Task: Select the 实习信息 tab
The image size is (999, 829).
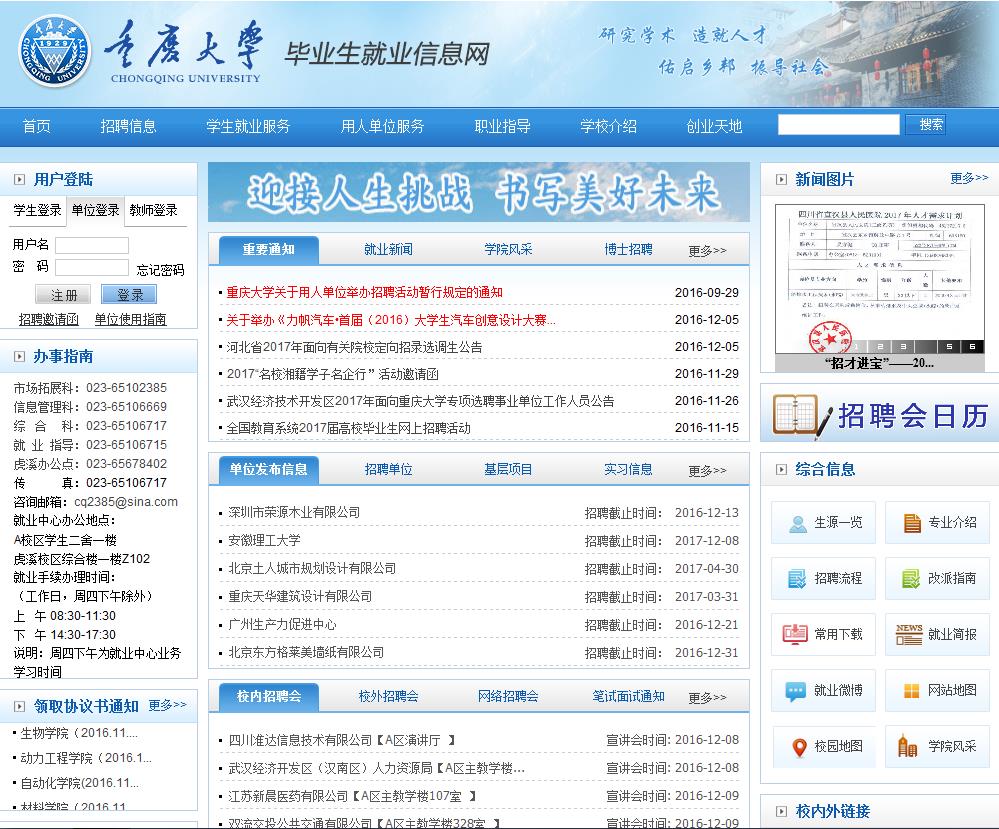Action: point(628,470)
